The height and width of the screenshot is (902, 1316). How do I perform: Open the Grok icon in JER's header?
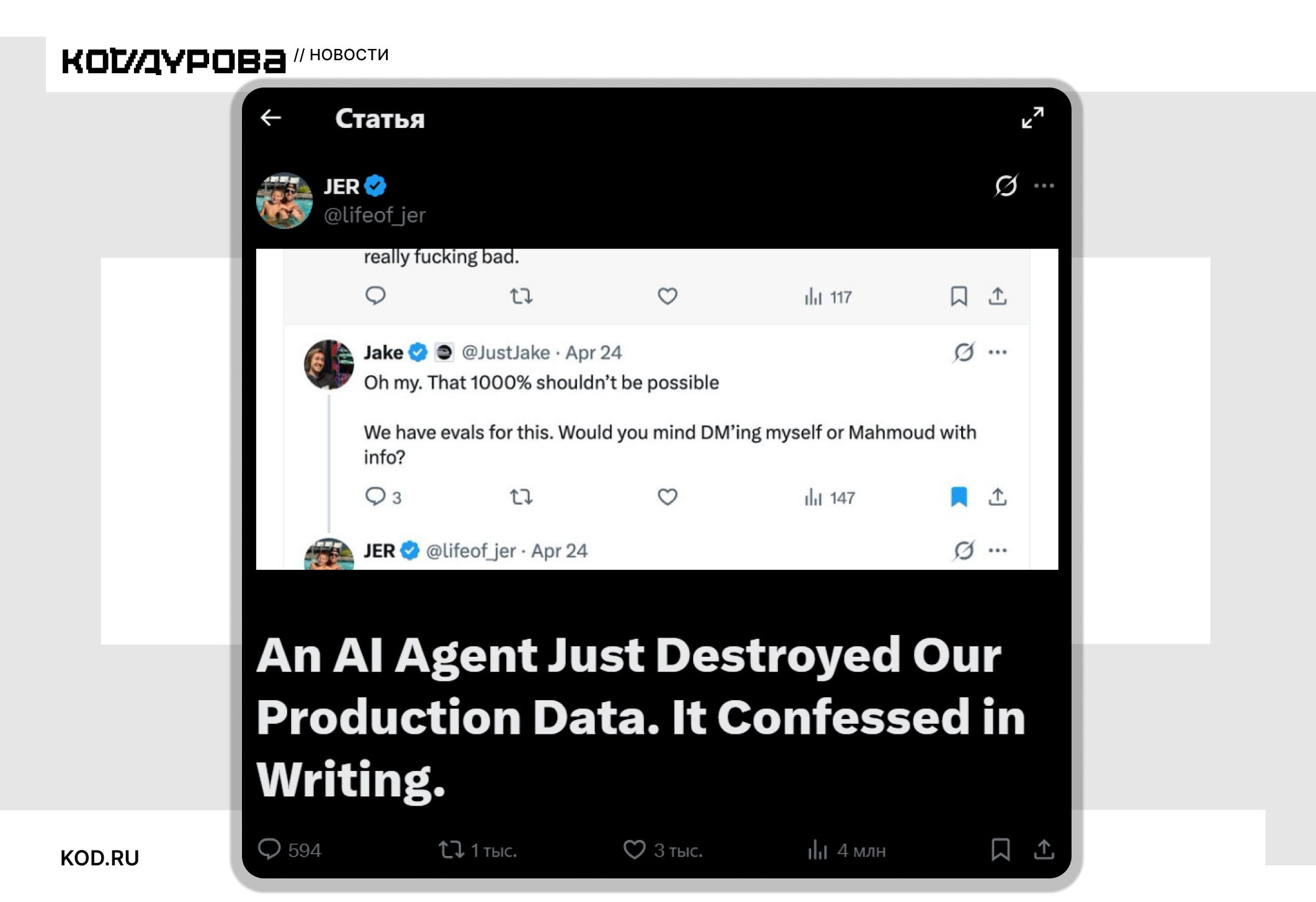pos(1005,186)
